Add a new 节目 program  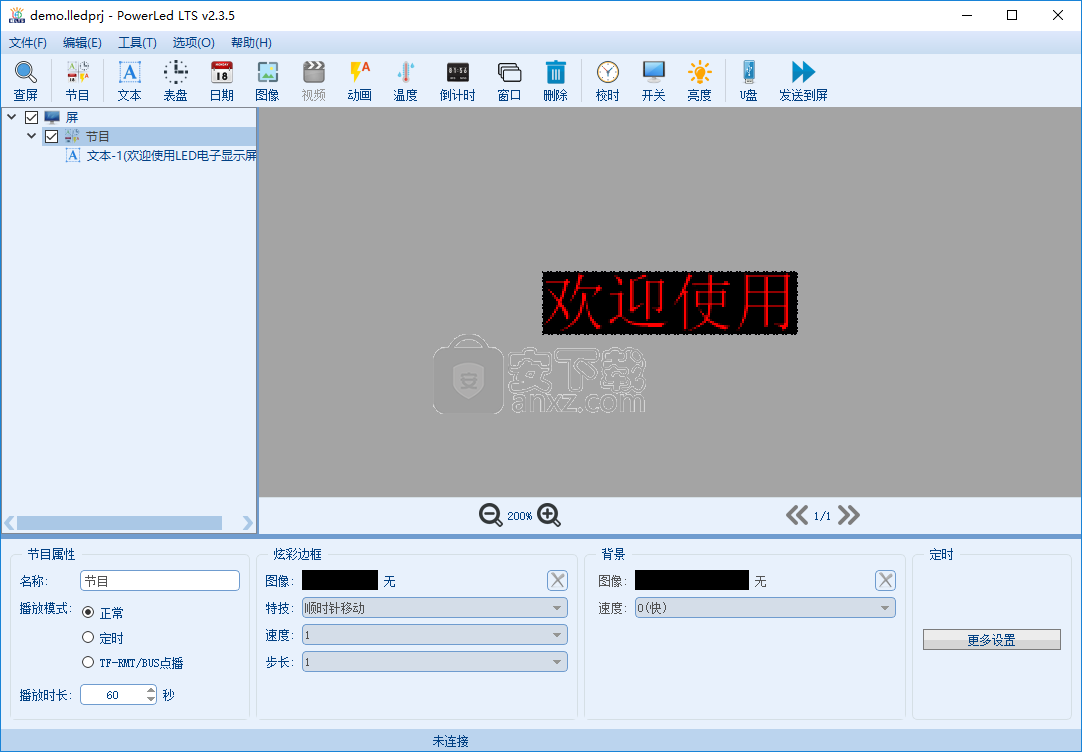(x=77, y=81)
